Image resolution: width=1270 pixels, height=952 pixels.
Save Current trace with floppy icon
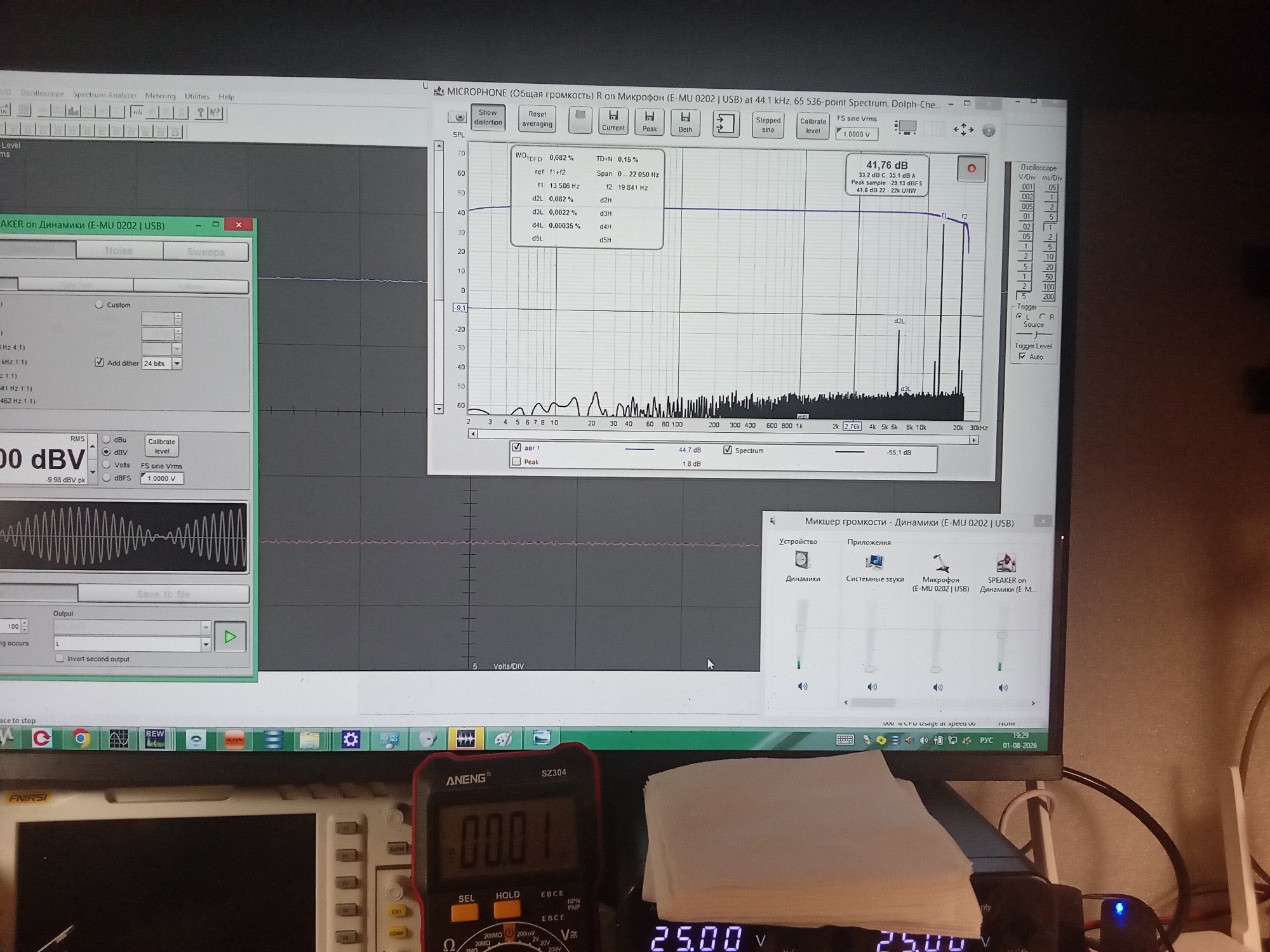[613, 121]
